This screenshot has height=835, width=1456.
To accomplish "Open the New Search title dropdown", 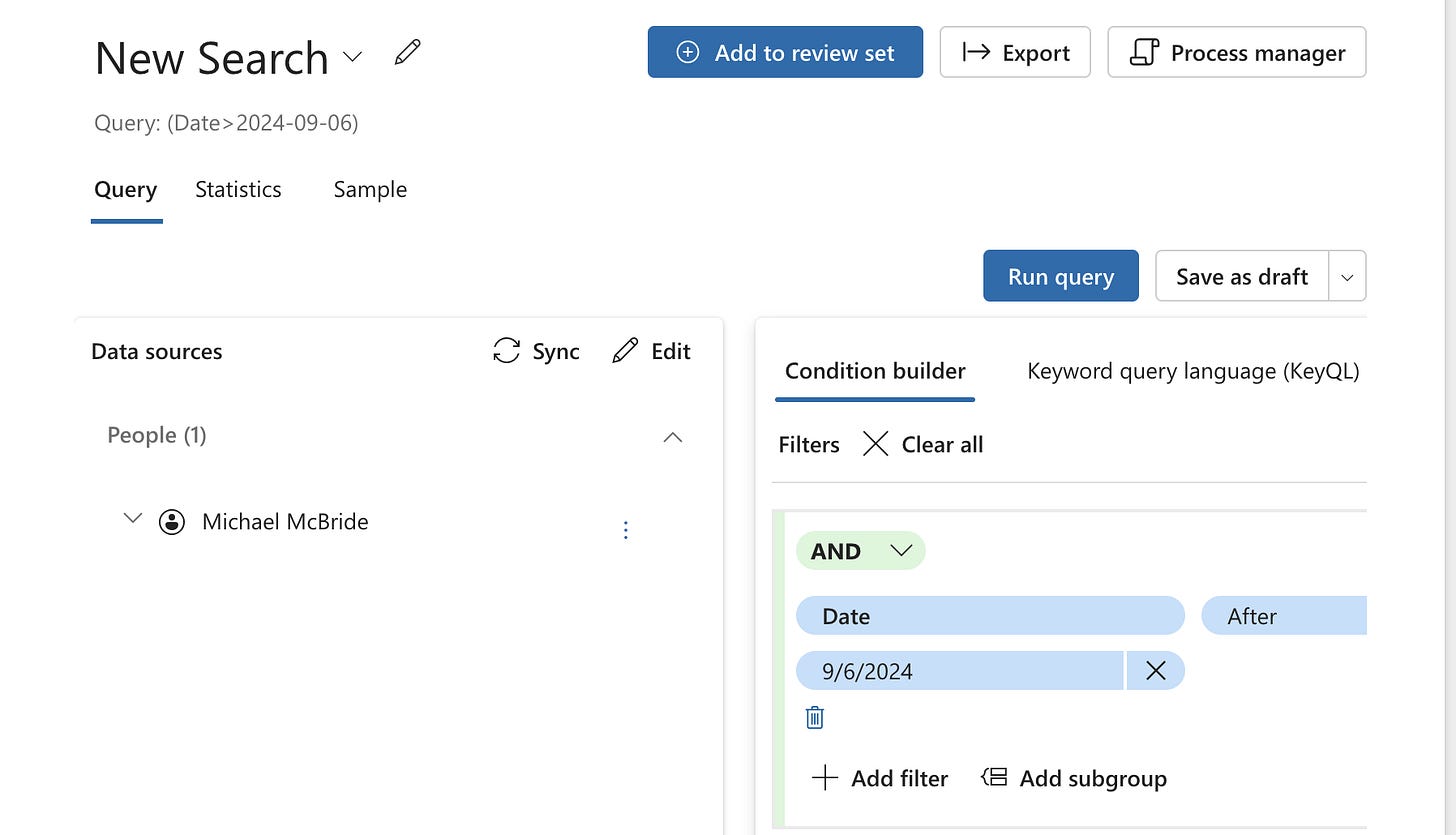I will point(352,57).
